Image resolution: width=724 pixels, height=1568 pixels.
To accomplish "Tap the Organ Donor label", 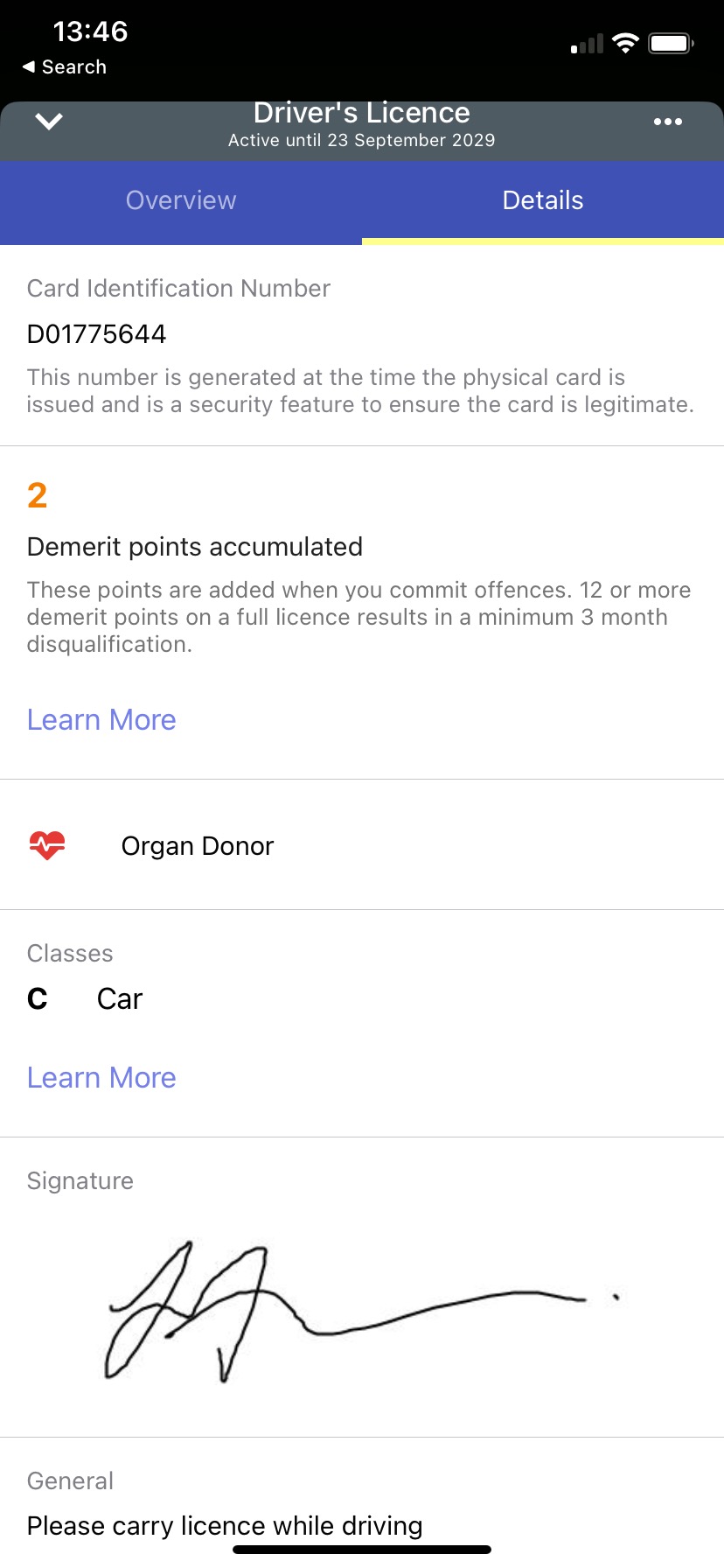I will pos(198,846).
